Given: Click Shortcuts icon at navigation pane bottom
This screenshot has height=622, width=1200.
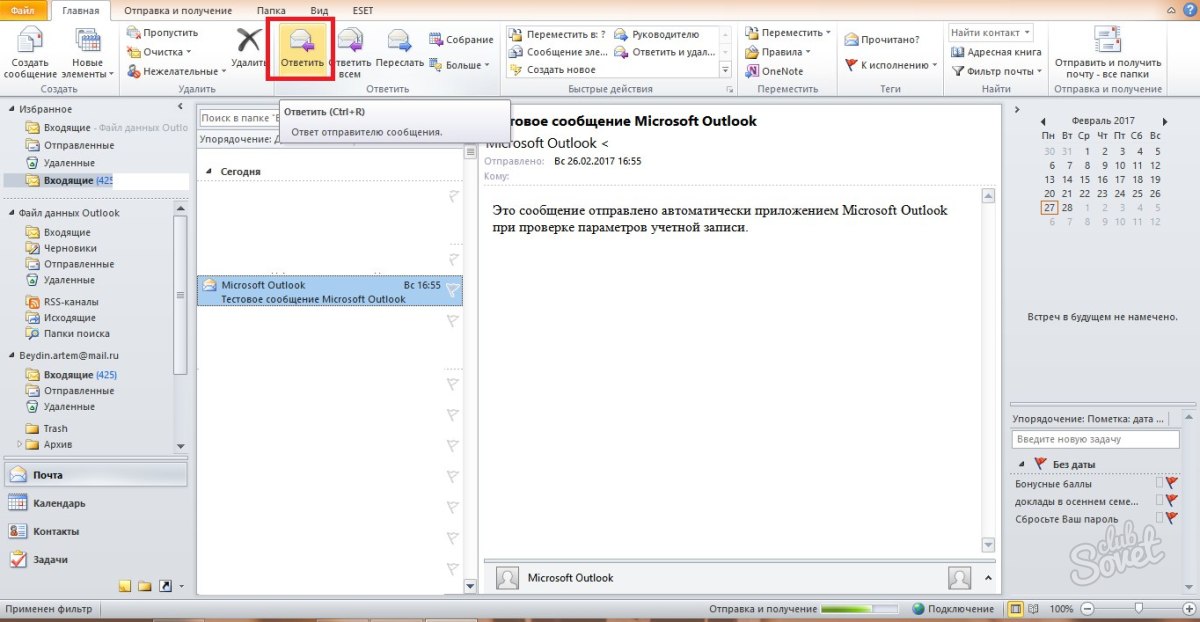Looking at the screenshot, I should click(x=165, y=586).
